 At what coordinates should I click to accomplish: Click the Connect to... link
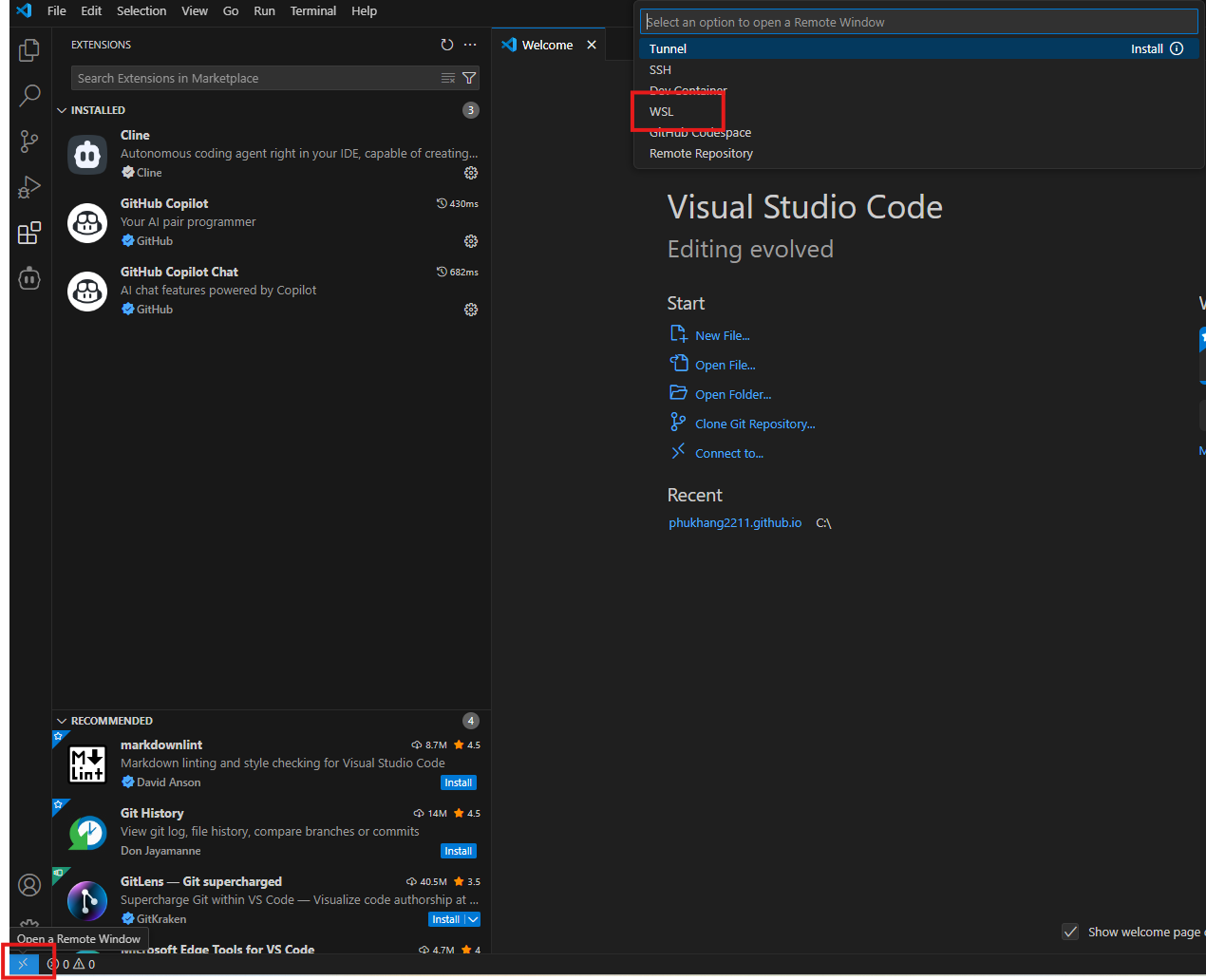click(728, 453)
